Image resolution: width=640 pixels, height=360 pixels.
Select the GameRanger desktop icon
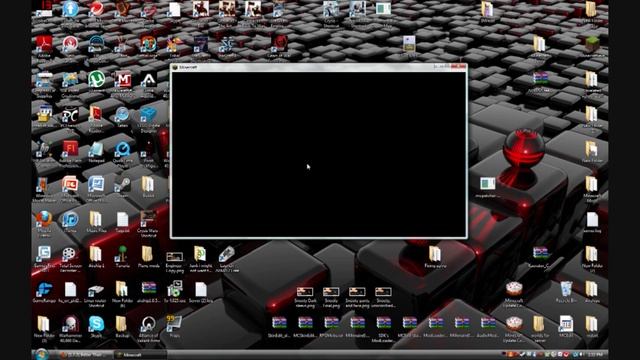coord(44,289)
